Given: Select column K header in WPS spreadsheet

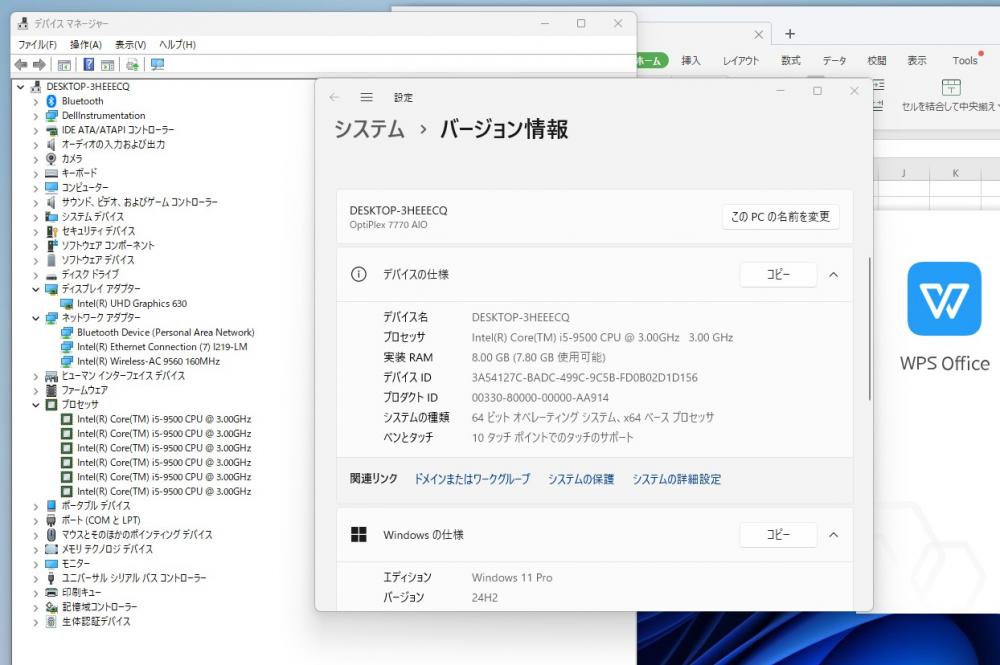Looking at the screenshot, I should pyautogui.click(x=955, y=173).
